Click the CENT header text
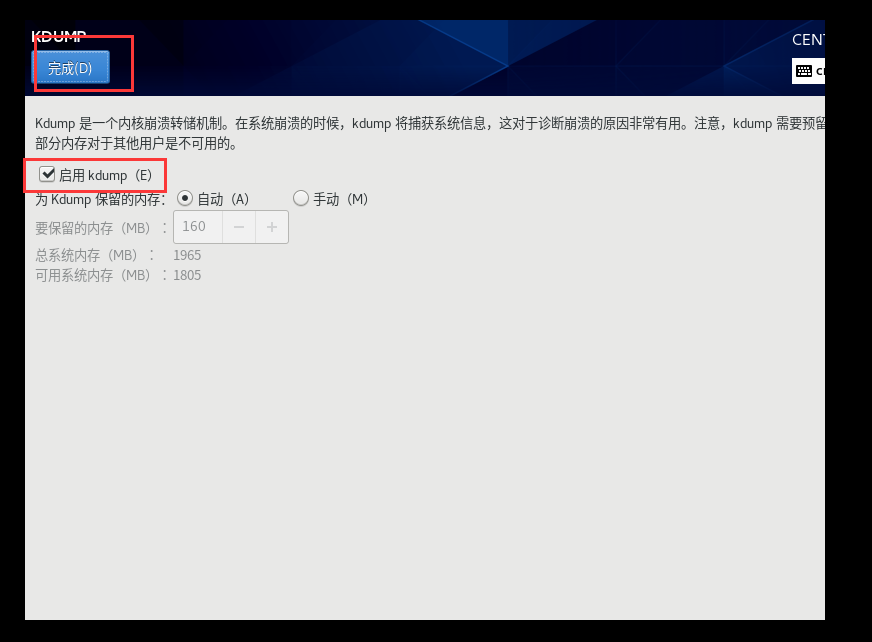This screenshot has height=642, width=872. [x=809, y=40]
